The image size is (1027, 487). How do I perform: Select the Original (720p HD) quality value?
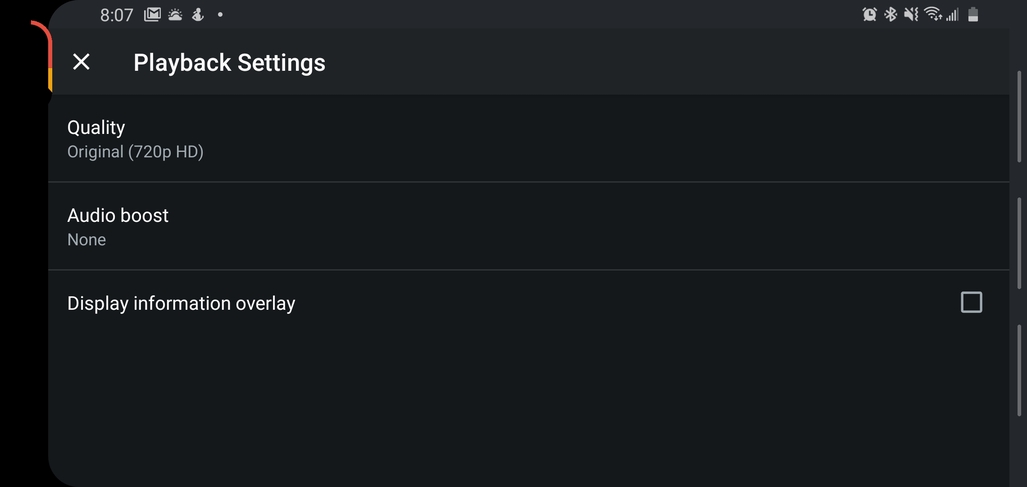point(135,152)
